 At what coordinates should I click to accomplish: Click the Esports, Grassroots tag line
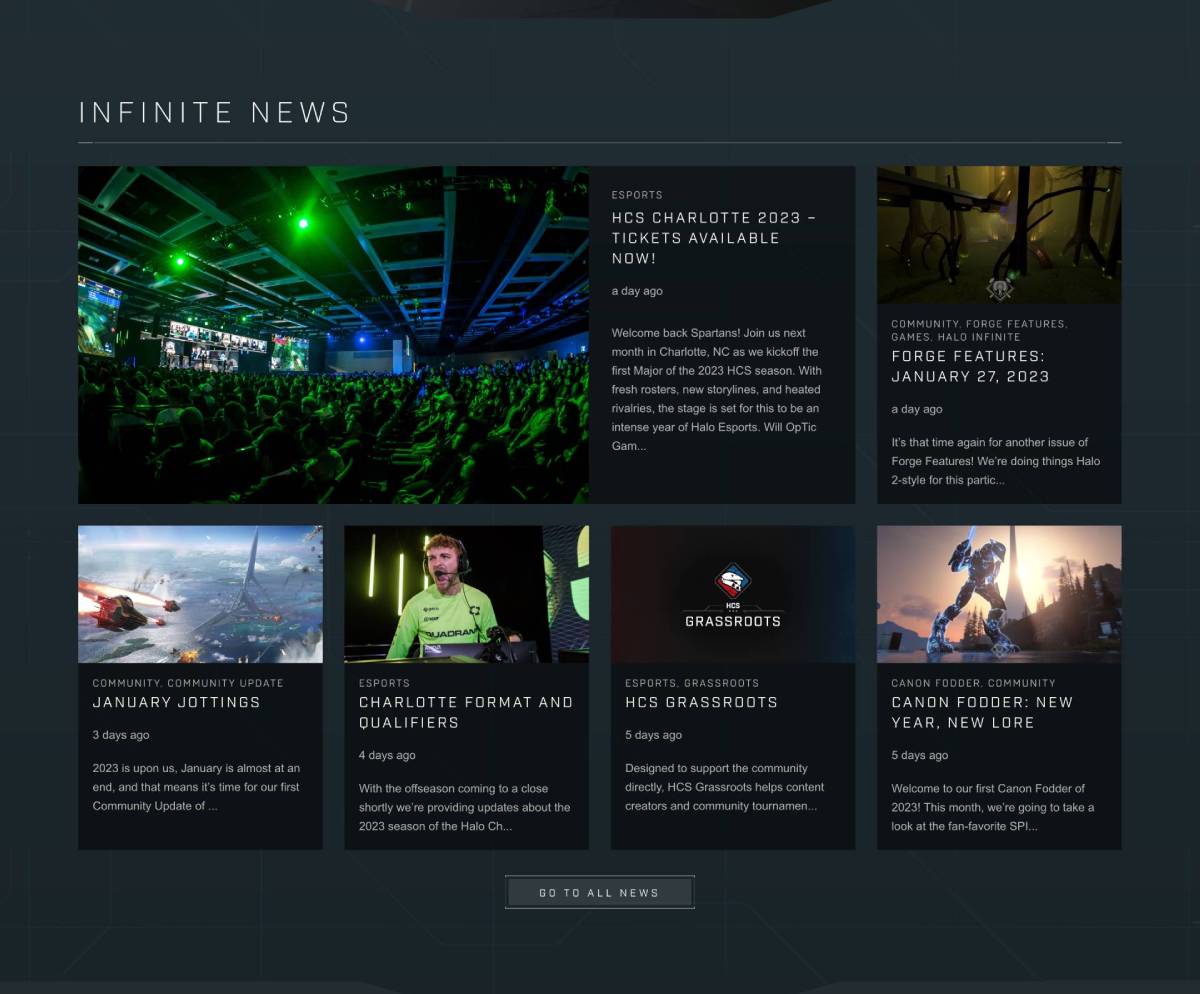(692, 683)
